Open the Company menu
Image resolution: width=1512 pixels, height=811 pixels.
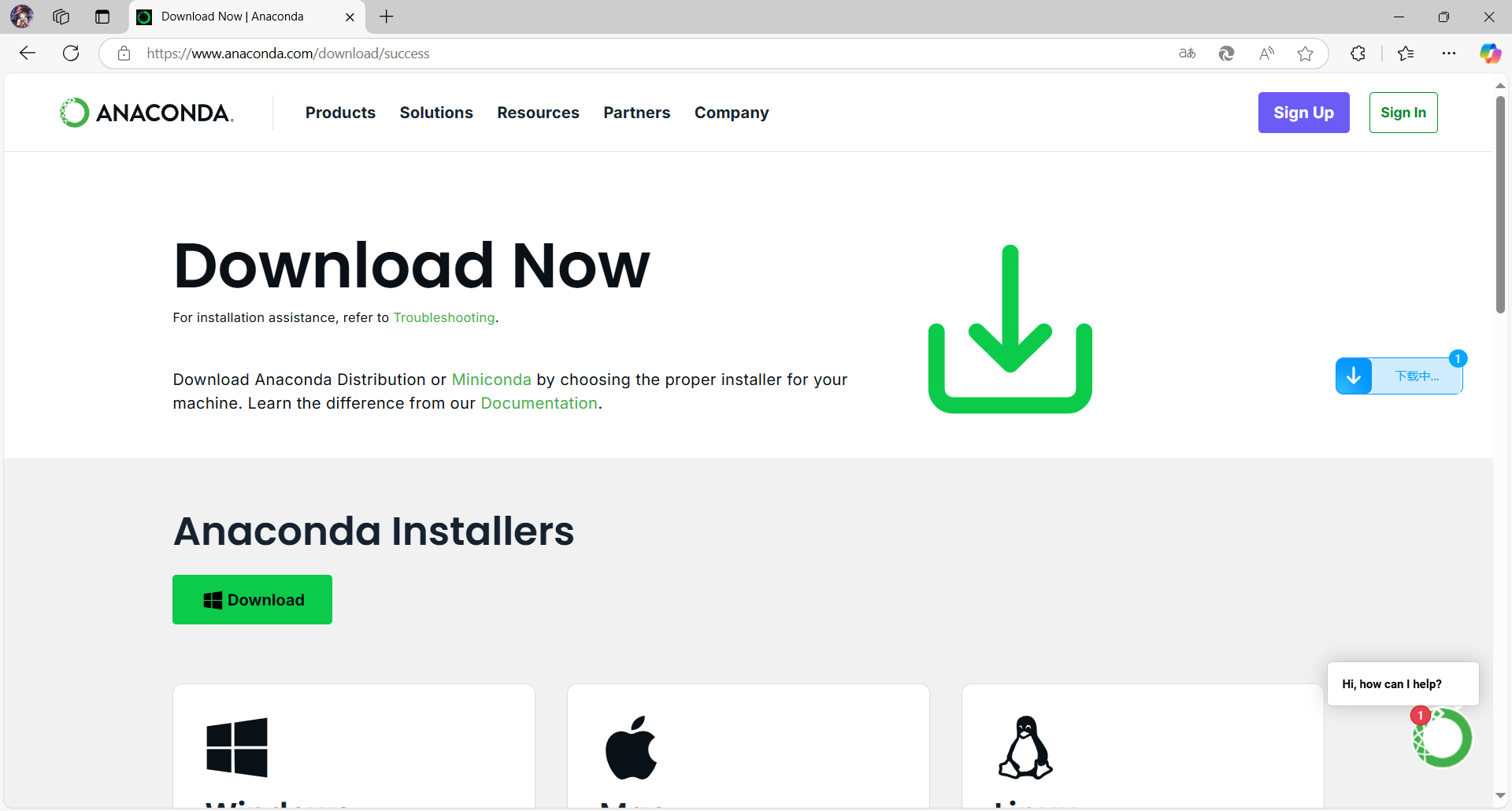[732, 113]
